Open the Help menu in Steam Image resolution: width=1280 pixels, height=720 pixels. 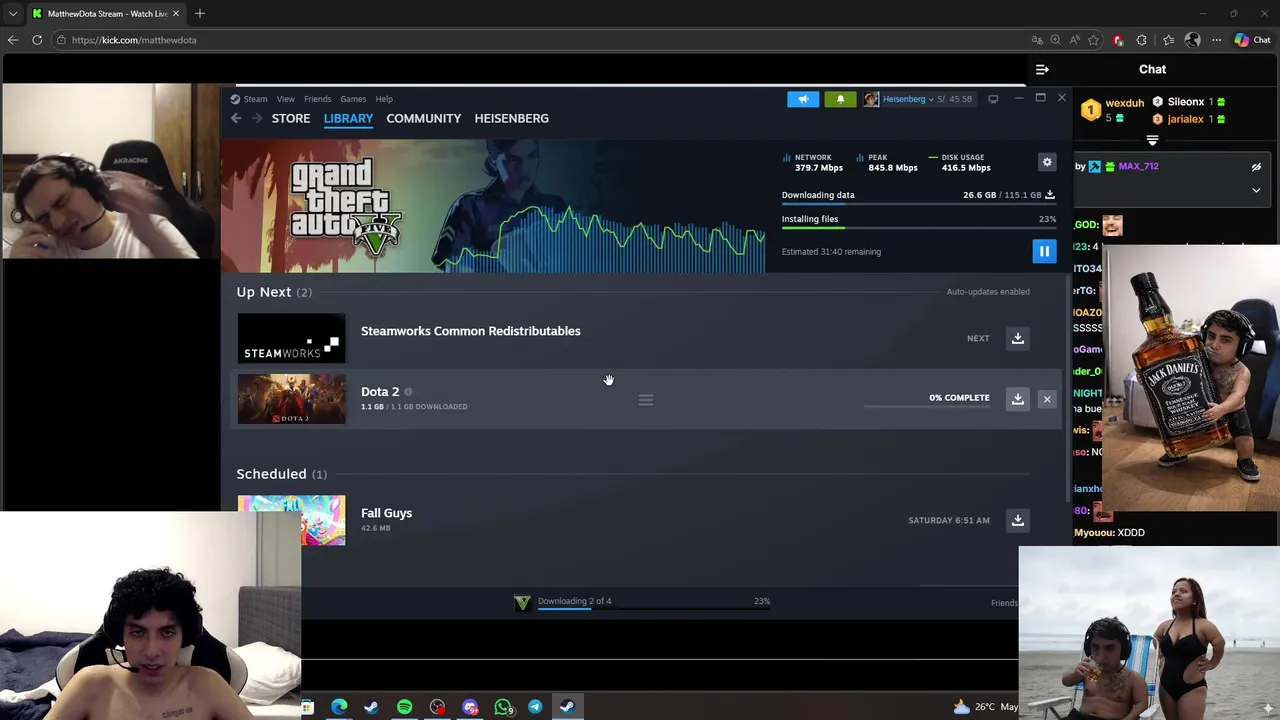(384, 99)
